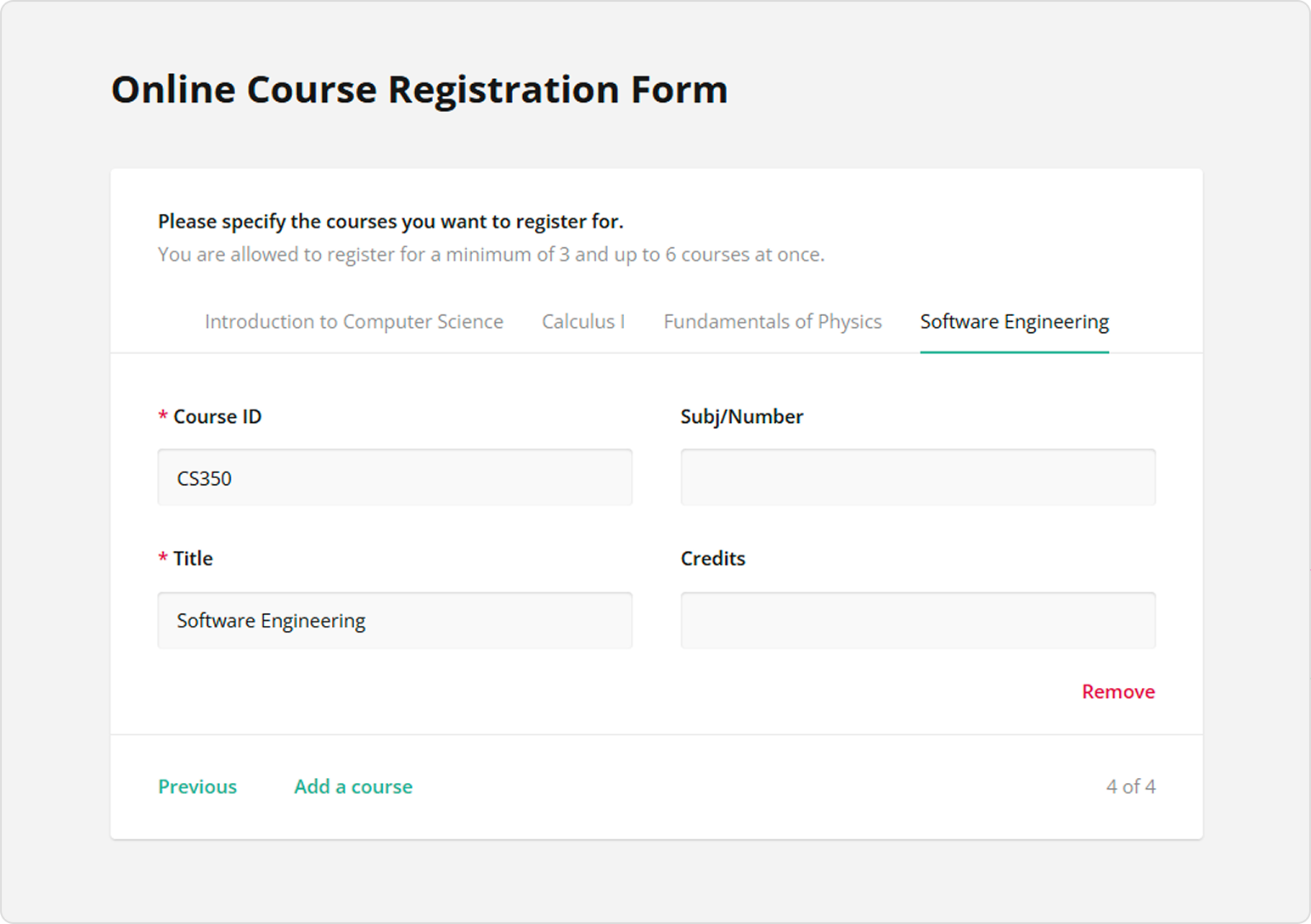Open the Calculus I tab
The image size is (1311, 924).
pos(582,322)
